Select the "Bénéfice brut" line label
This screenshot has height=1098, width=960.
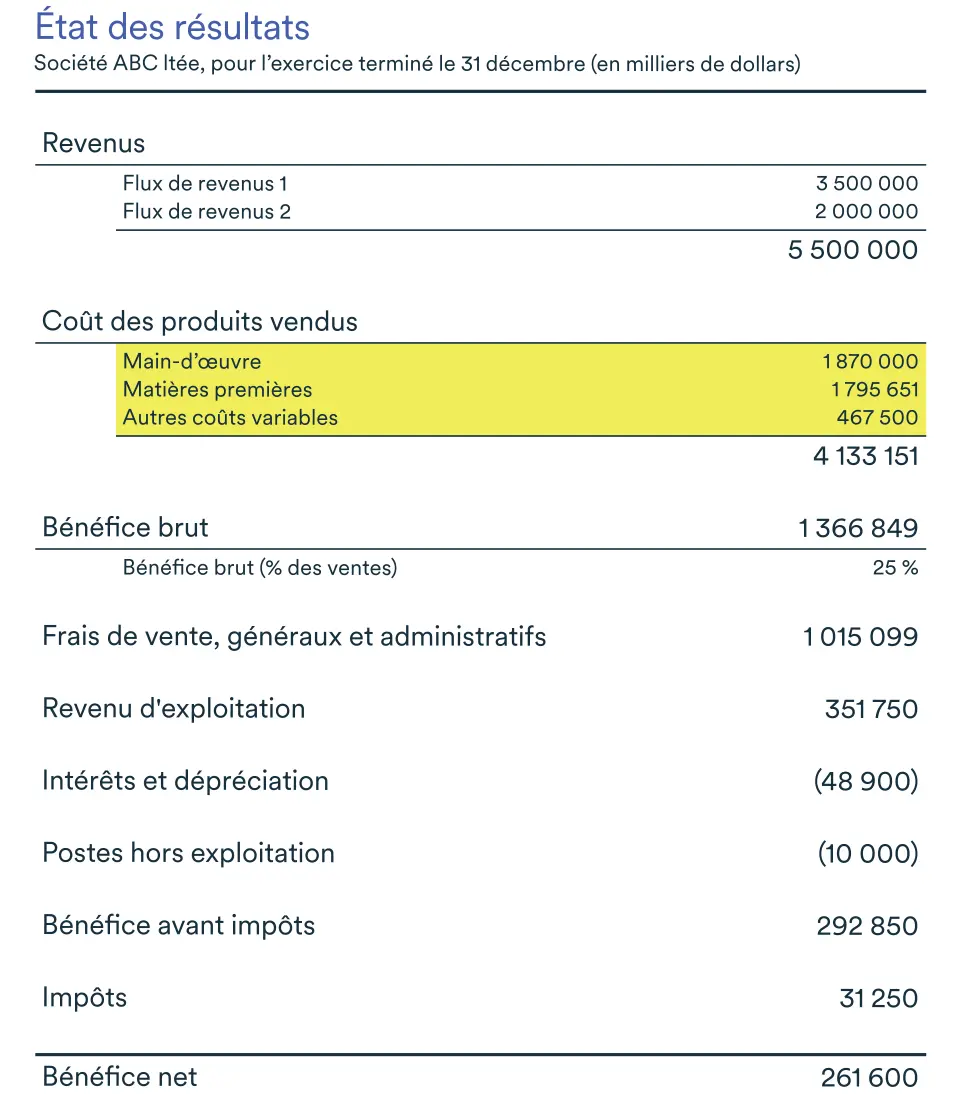pos(125,528)
